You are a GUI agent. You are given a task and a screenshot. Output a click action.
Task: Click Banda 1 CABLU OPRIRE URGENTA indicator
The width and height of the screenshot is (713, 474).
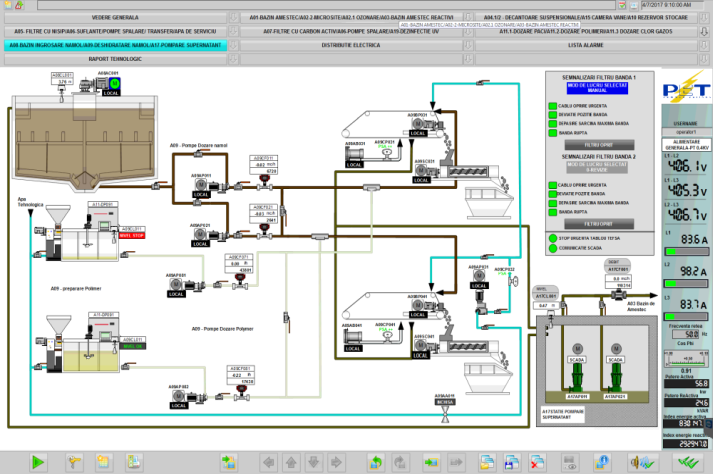[553, 106]
